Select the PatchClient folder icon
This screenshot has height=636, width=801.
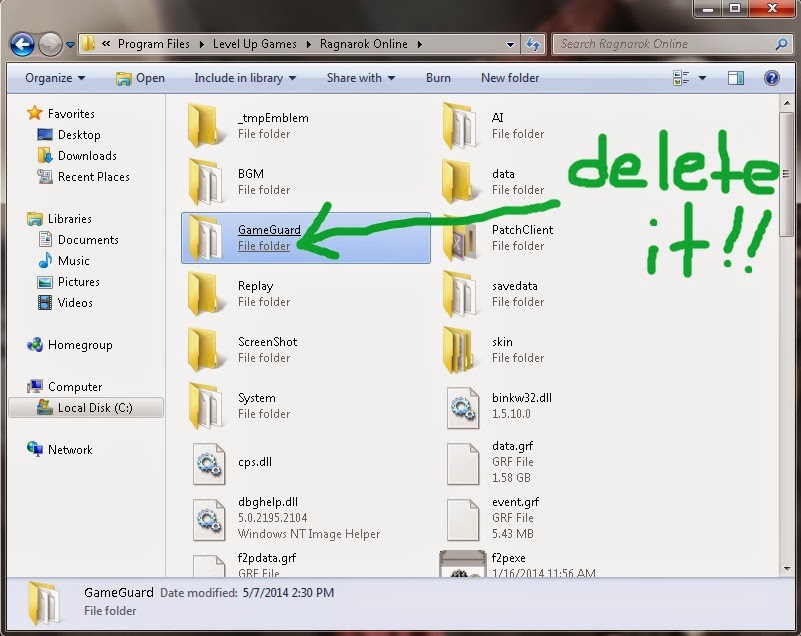point(459,238)
